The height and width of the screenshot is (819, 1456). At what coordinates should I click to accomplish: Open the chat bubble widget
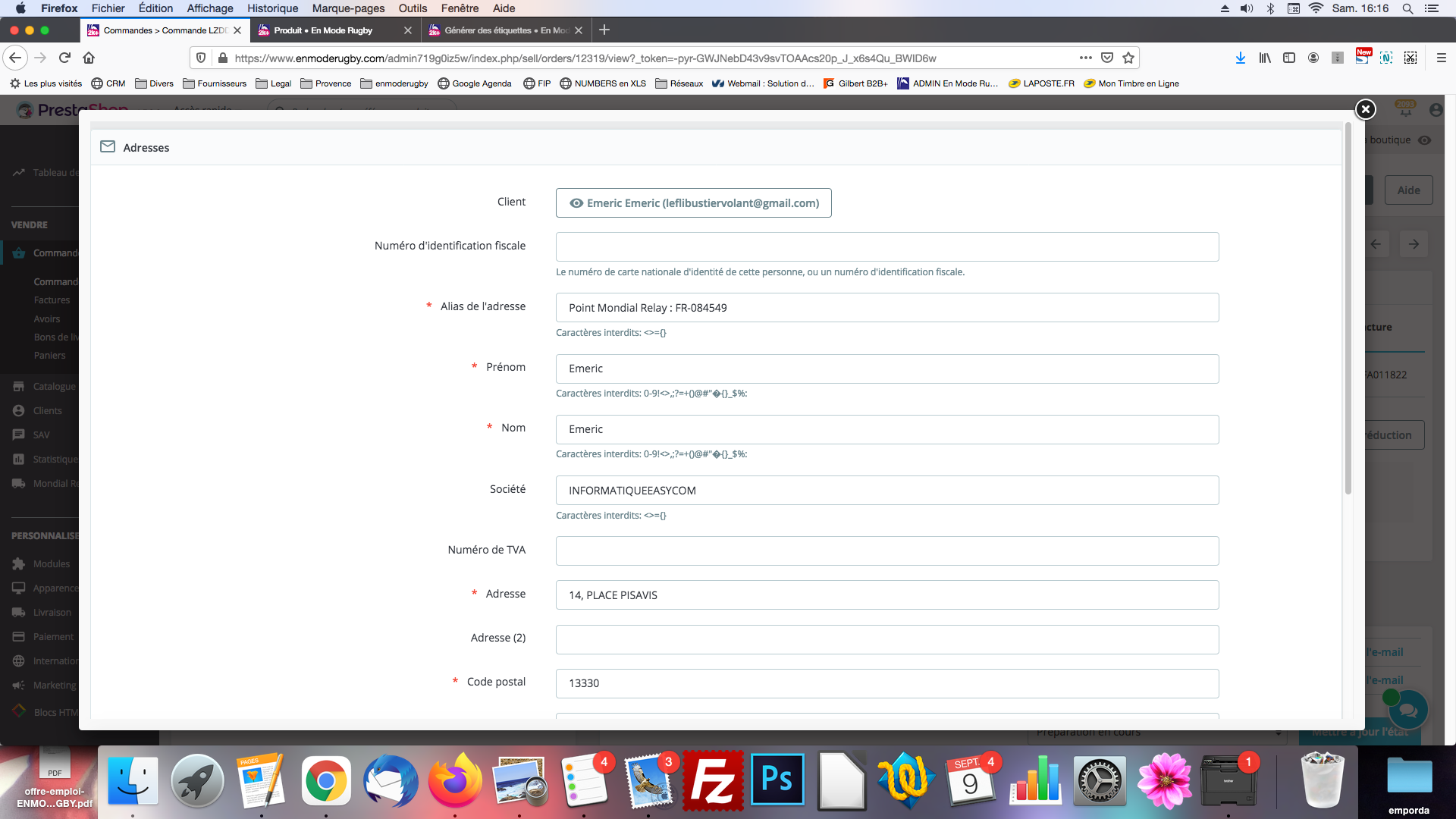pyautogui.click(x=1408, y=711)
